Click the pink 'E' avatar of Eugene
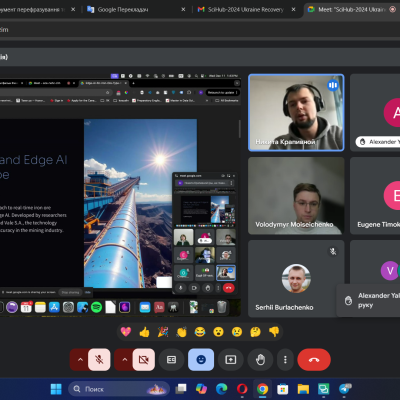This screenshot has width=400, height=400. click(392, 196)
